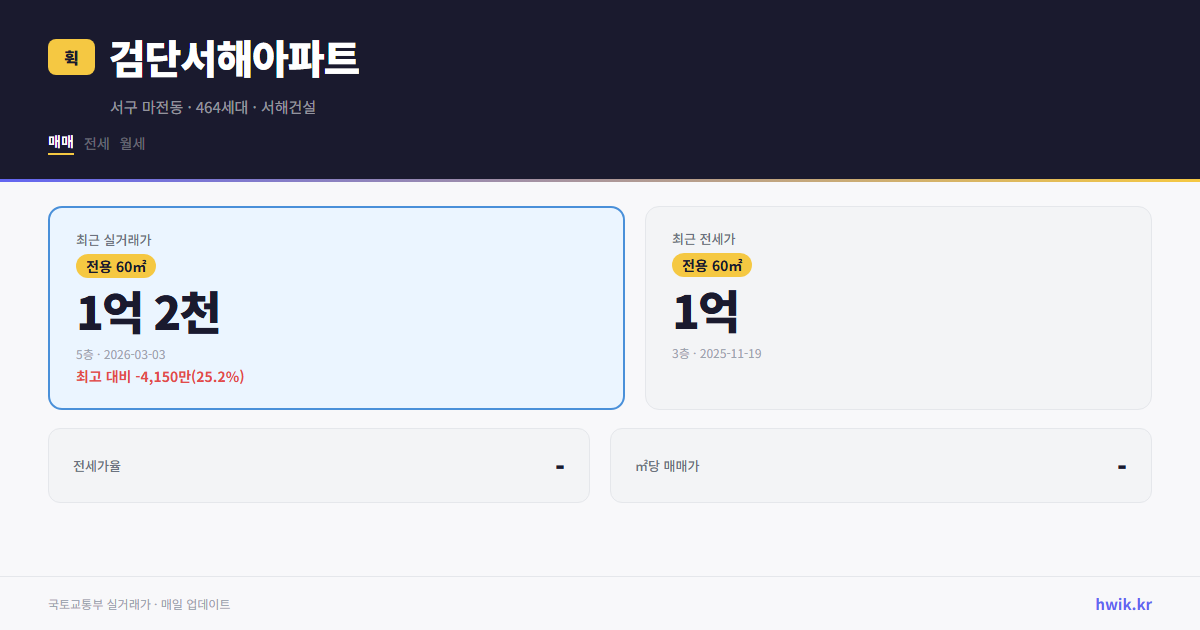Click the red 최고 대비 -4,150만(25.2%) indicator
The image size is (1200, 630).
[x=158, y=377]
